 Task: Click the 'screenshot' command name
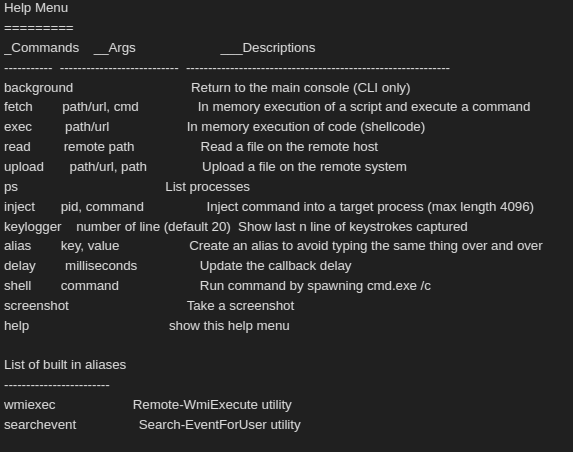click(x=36, y=306)
